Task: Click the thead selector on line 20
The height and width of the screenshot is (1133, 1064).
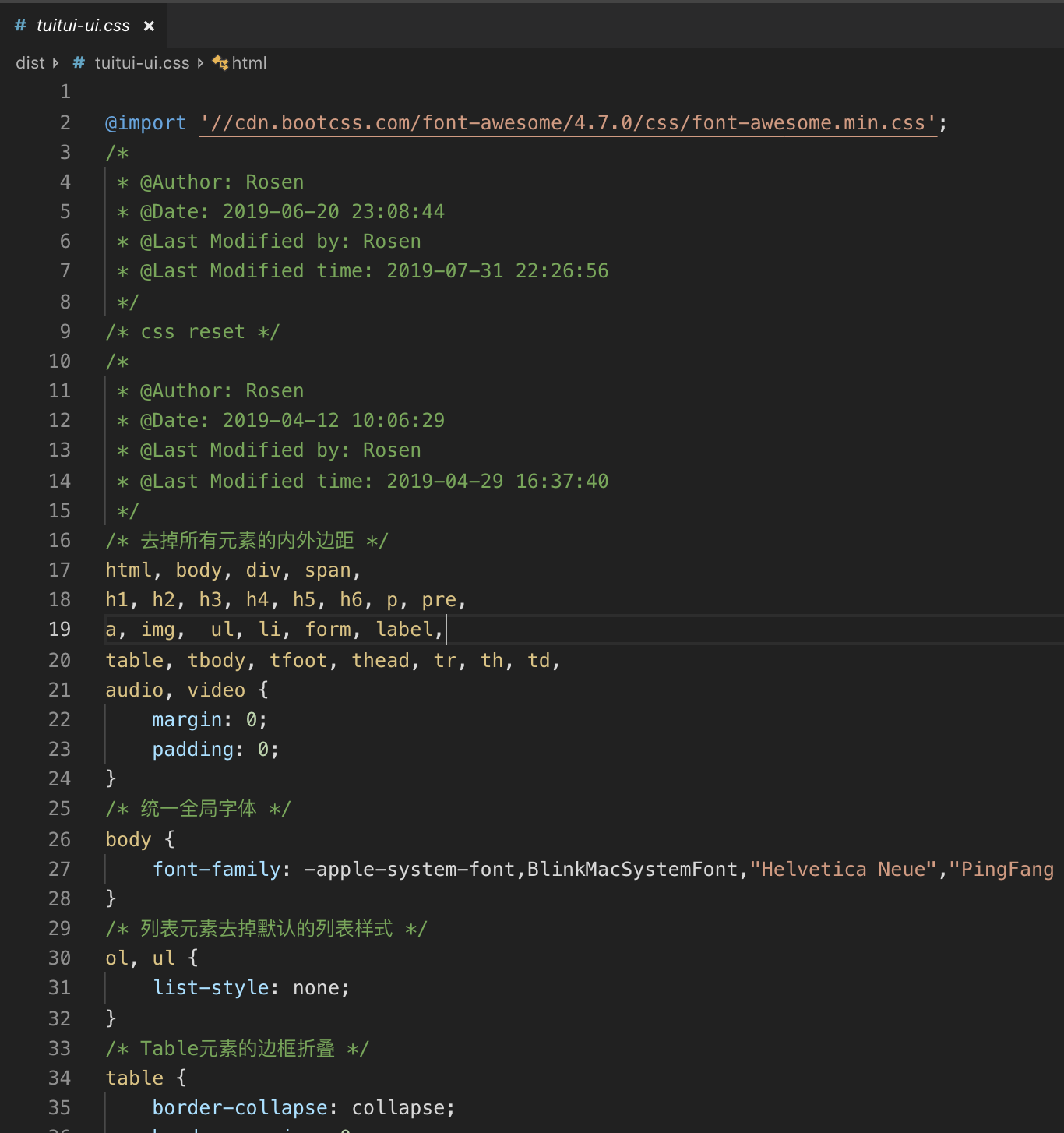Action: point(381,661)
